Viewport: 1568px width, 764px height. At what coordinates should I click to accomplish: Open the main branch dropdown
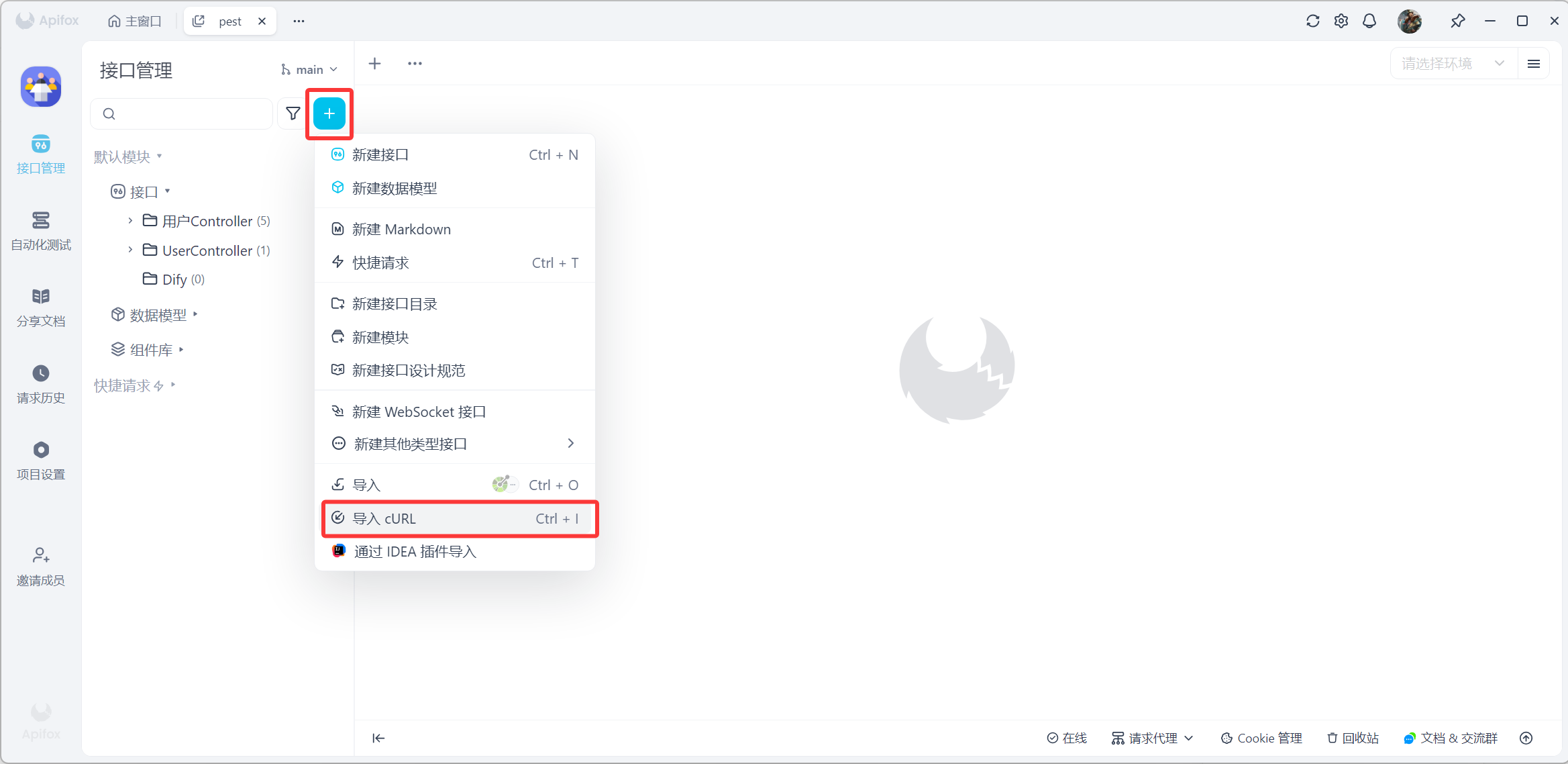tap(309, 70)
